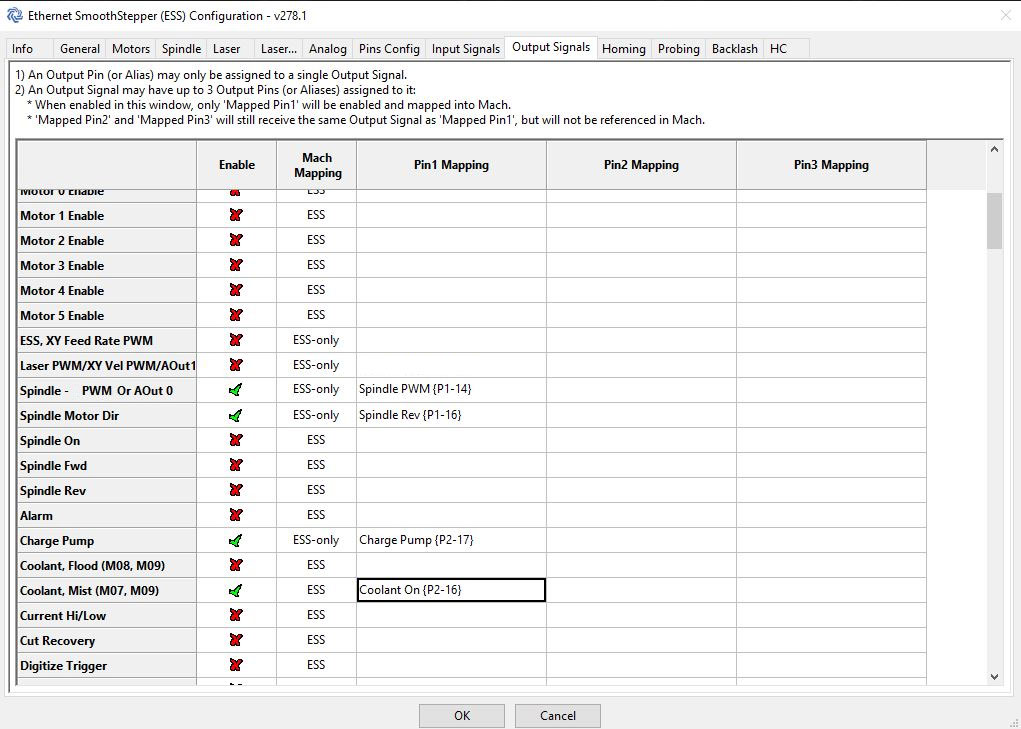The width and height of the screenshot is (1021, 729).
Task: Enable the Spindle Rev output signal
Action: (x=236, y=490)
